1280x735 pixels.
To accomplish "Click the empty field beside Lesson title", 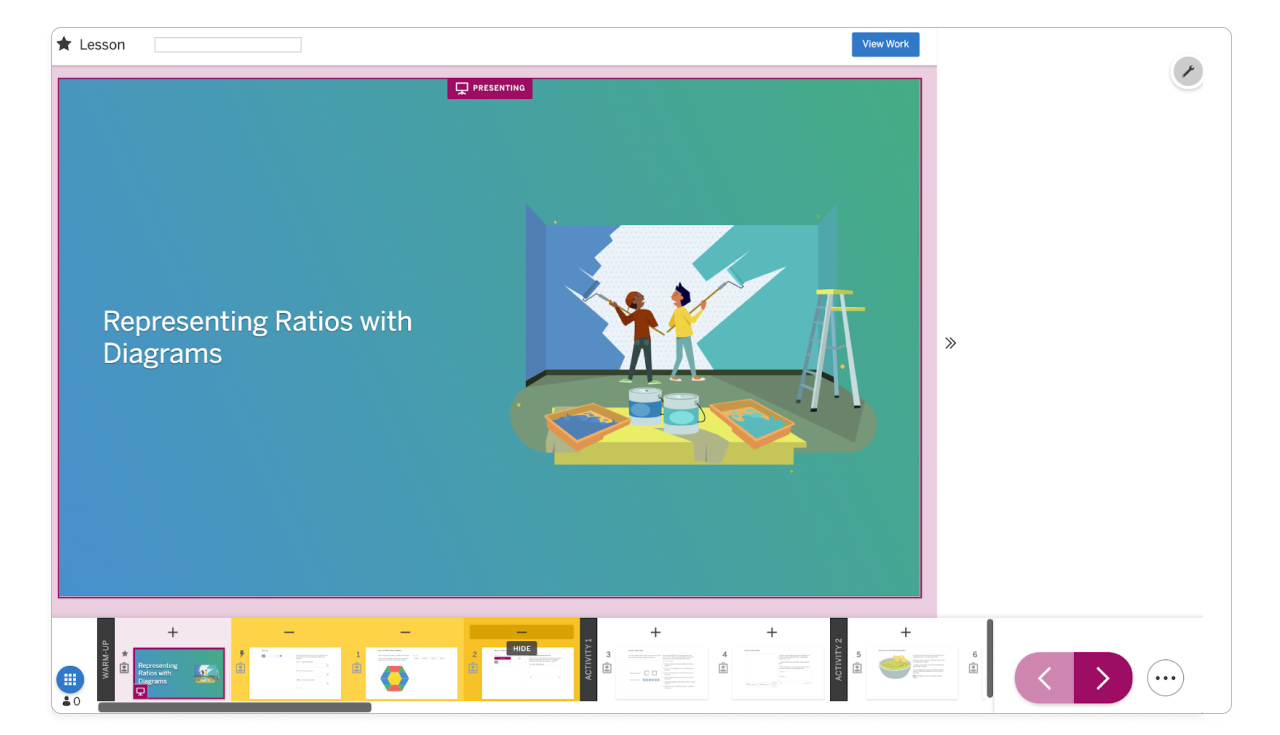I will [x=228, y=45].
